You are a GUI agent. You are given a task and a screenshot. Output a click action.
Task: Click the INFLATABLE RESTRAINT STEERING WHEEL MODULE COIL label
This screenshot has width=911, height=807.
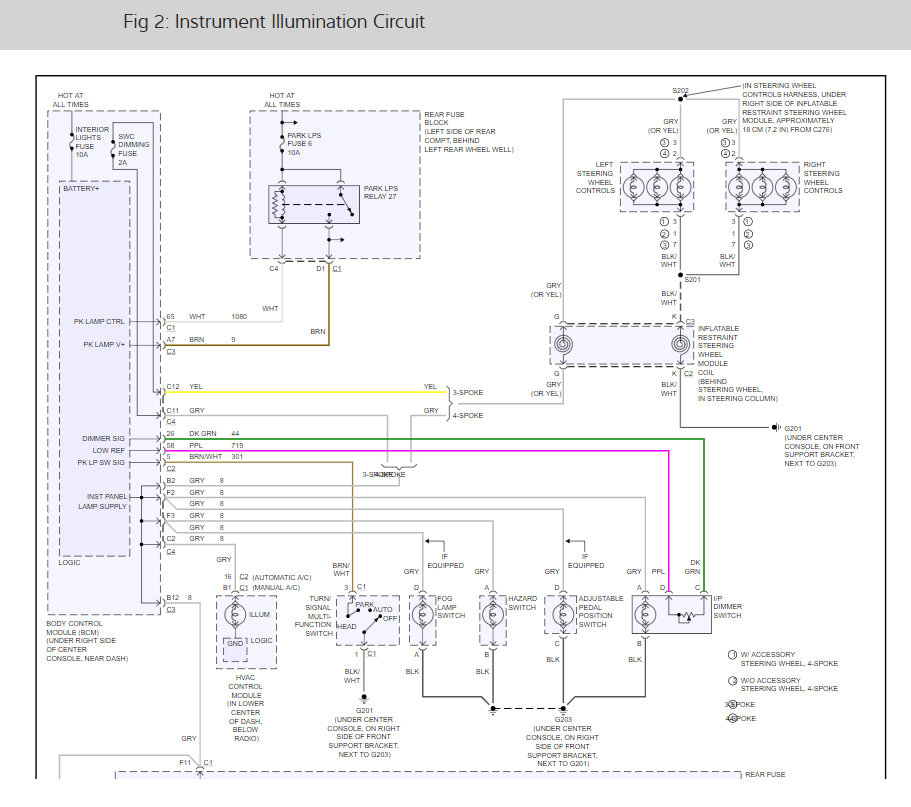pos(719,350)
